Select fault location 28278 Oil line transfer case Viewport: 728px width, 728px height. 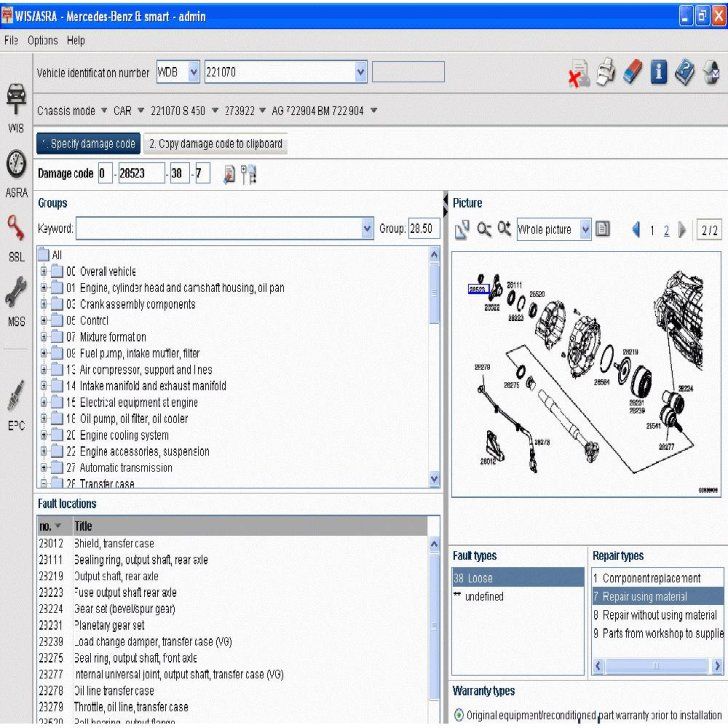[232, 690]
